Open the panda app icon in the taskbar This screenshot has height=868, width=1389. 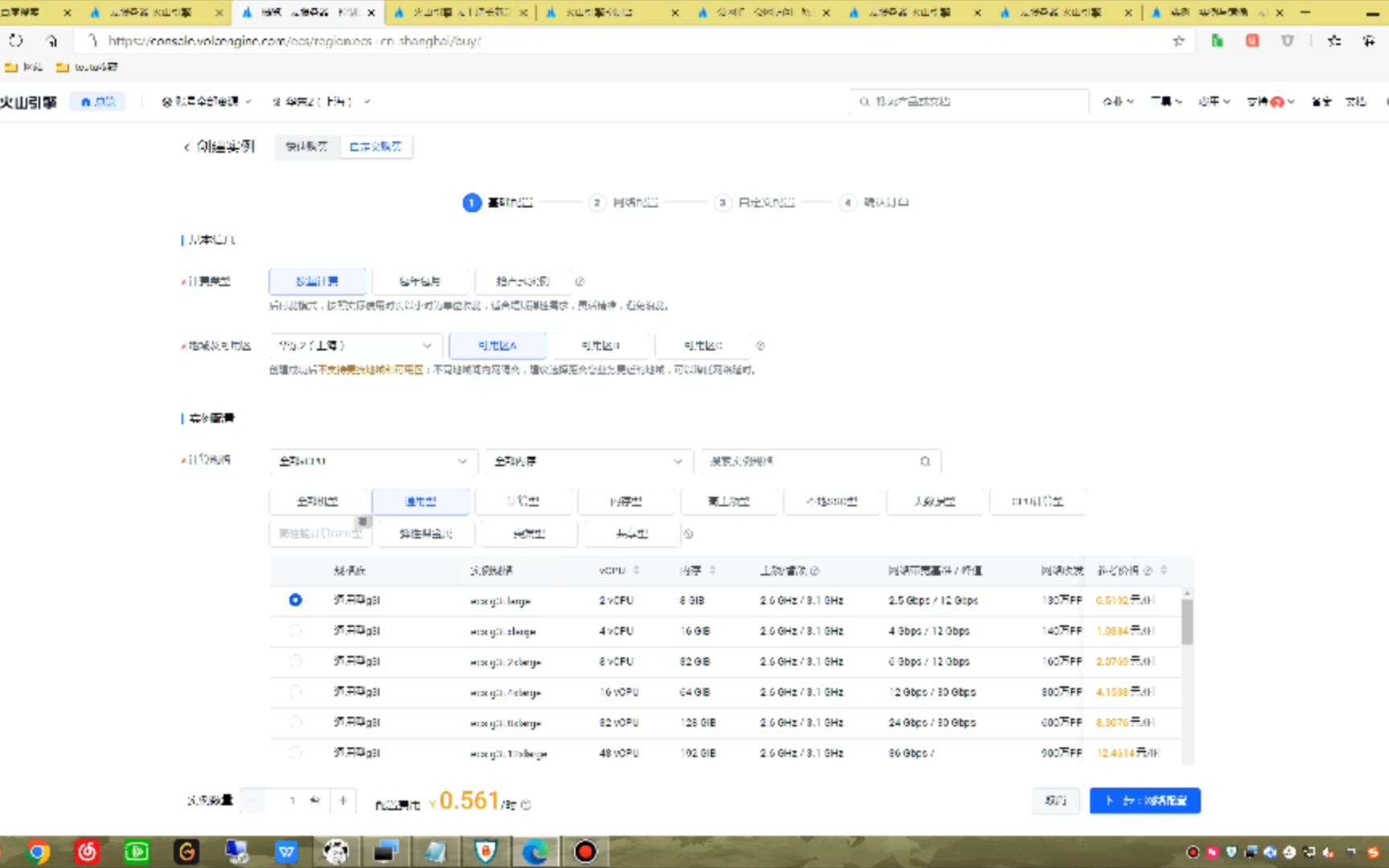336,852
